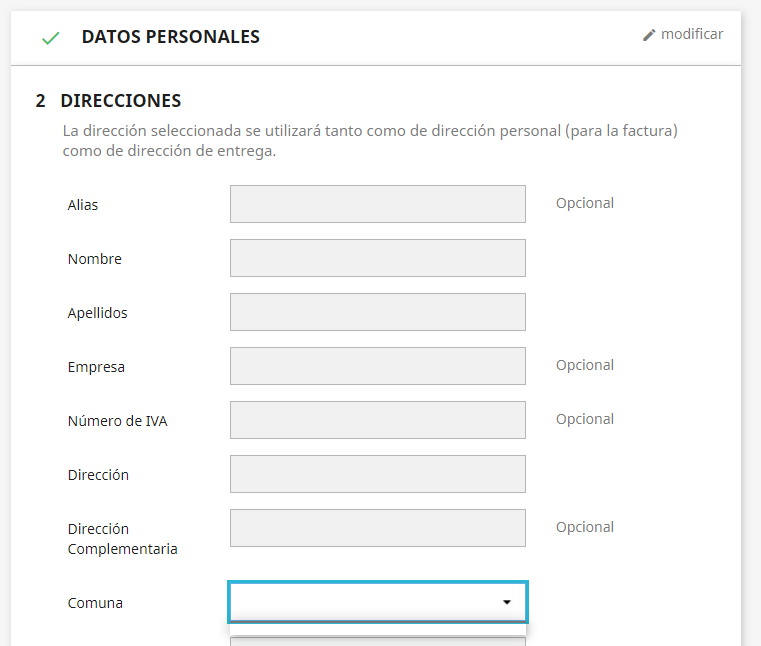This screenshot has width=761, height=646.
Task: Click the pencil edit icon
Action: tap(649, 35)
